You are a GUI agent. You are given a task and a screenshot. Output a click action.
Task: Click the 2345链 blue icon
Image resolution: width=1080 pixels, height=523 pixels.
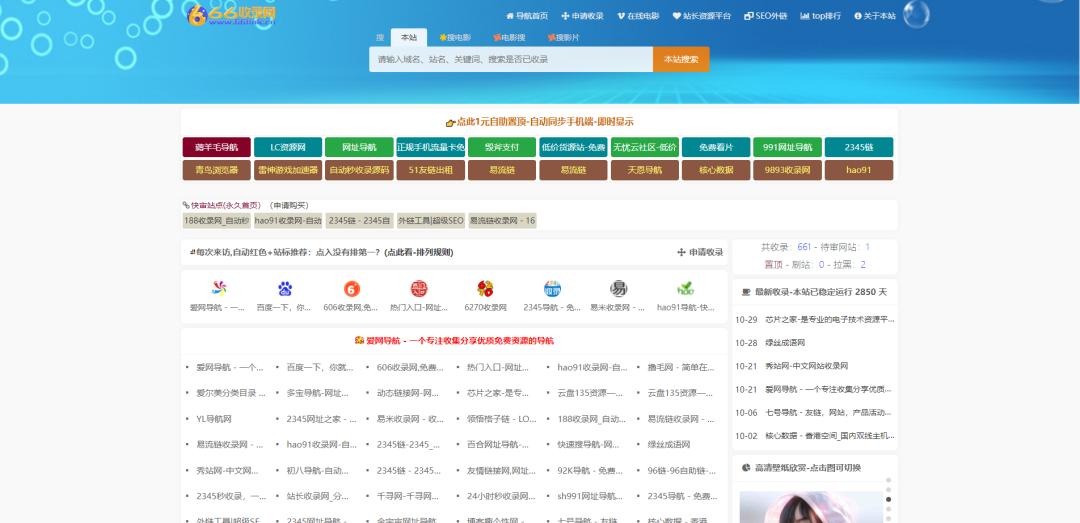pos(552,288)
